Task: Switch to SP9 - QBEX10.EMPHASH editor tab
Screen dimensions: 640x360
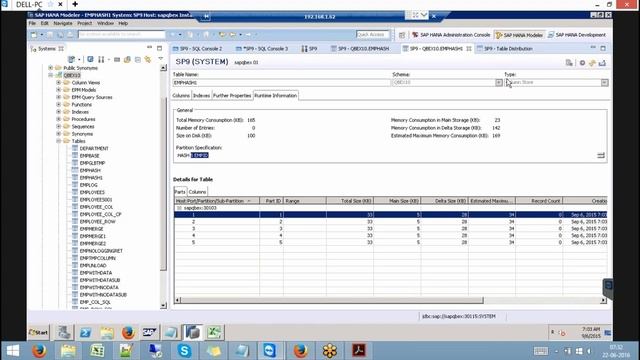Action: 360,49
